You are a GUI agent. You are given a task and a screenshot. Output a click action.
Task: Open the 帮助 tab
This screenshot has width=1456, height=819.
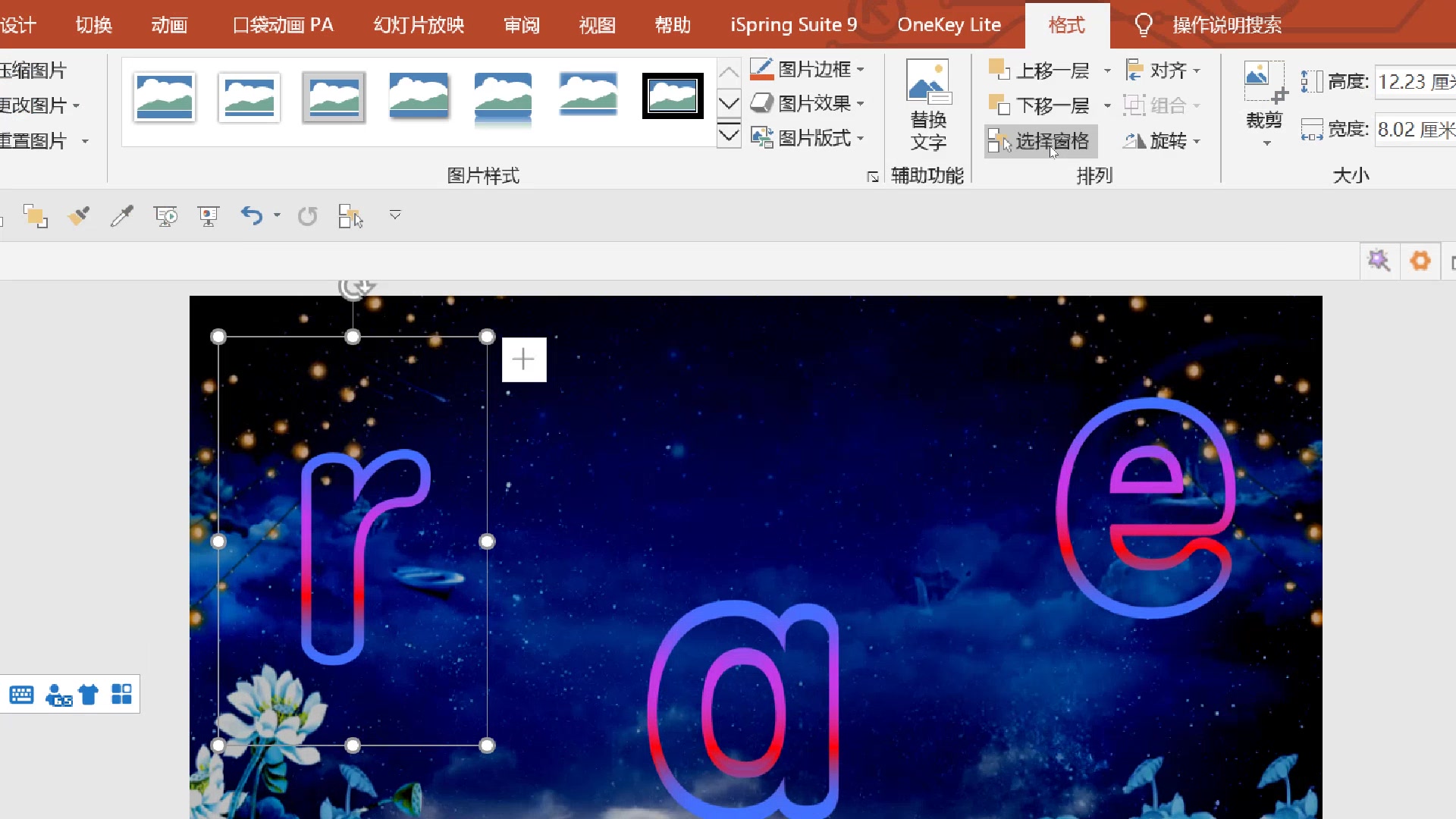click(673, 25)
